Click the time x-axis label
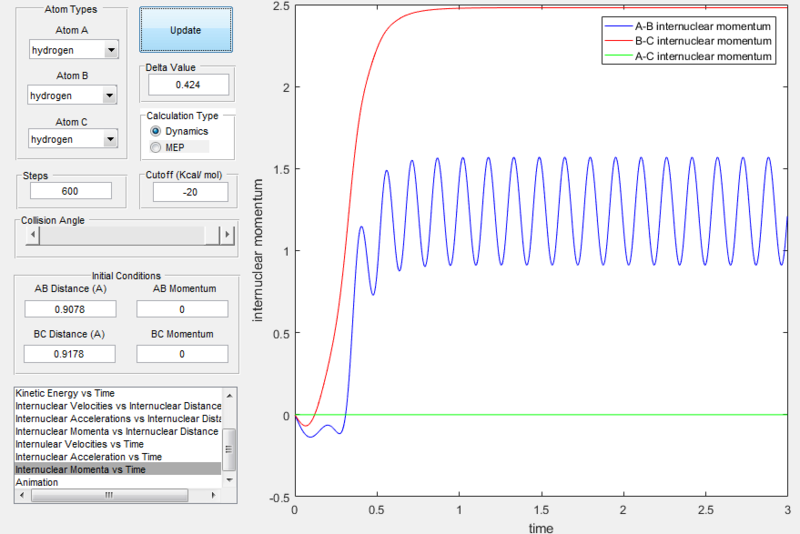The height and width of the screenshot is (534, 800). coord(541,528)
